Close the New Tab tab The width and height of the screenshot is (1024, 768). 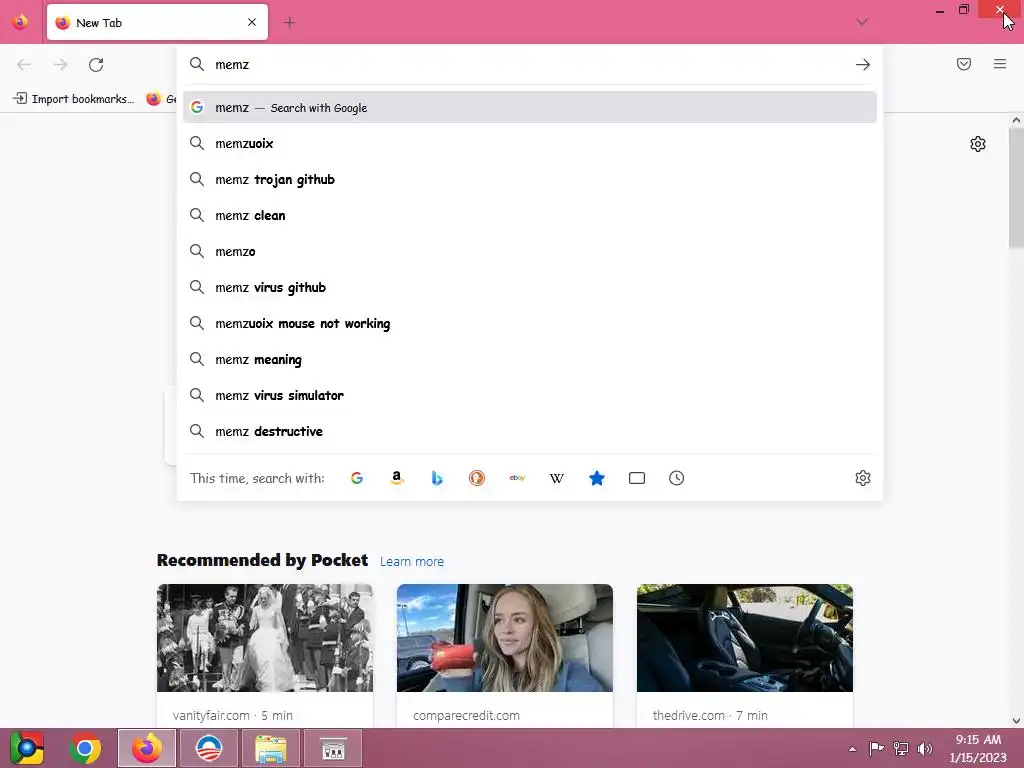(x=252, y=22)
